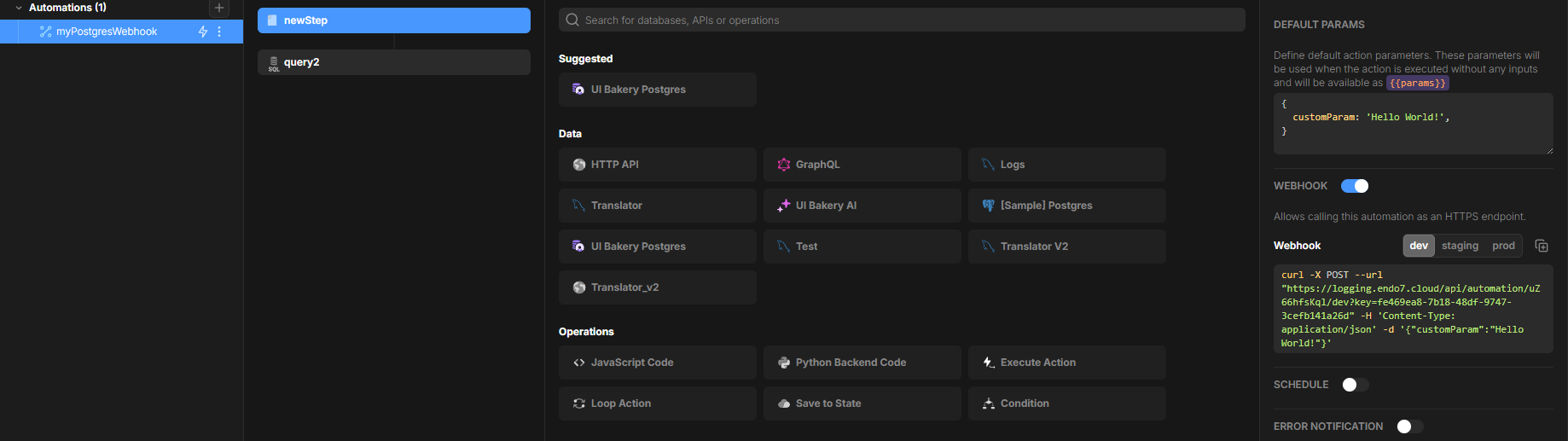Select the GraphQL data source
This screenshot has height=441, width=1568.
click(x=862, y=165)
